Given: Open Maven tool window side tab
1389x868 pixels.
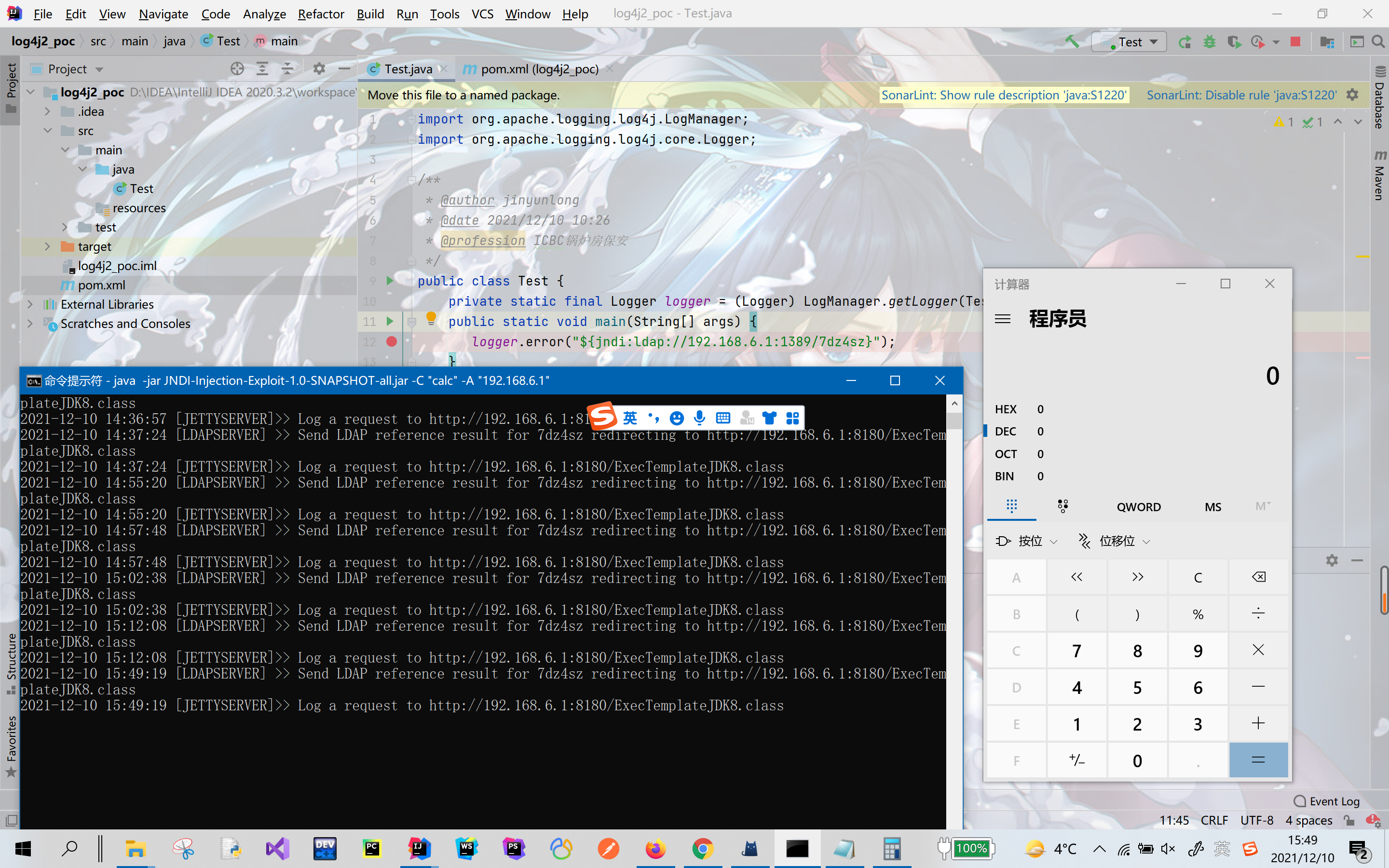Looking at the screenshot, I should (x=1379, y=175).
